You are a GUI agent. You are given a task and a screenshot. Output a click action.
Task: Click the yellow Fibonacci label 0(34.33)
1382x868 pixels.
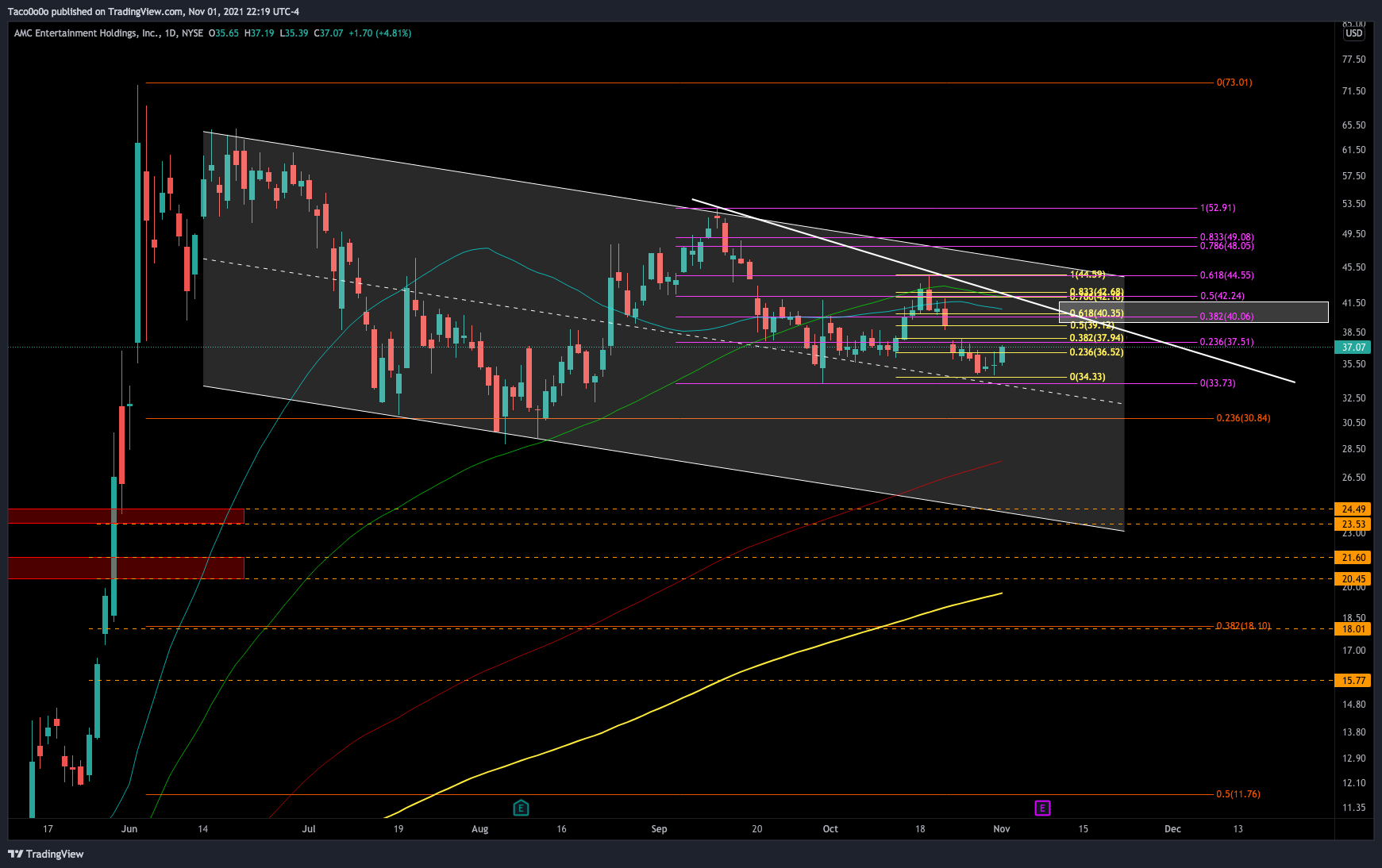pyautogui.click(x=1088, y=377)
